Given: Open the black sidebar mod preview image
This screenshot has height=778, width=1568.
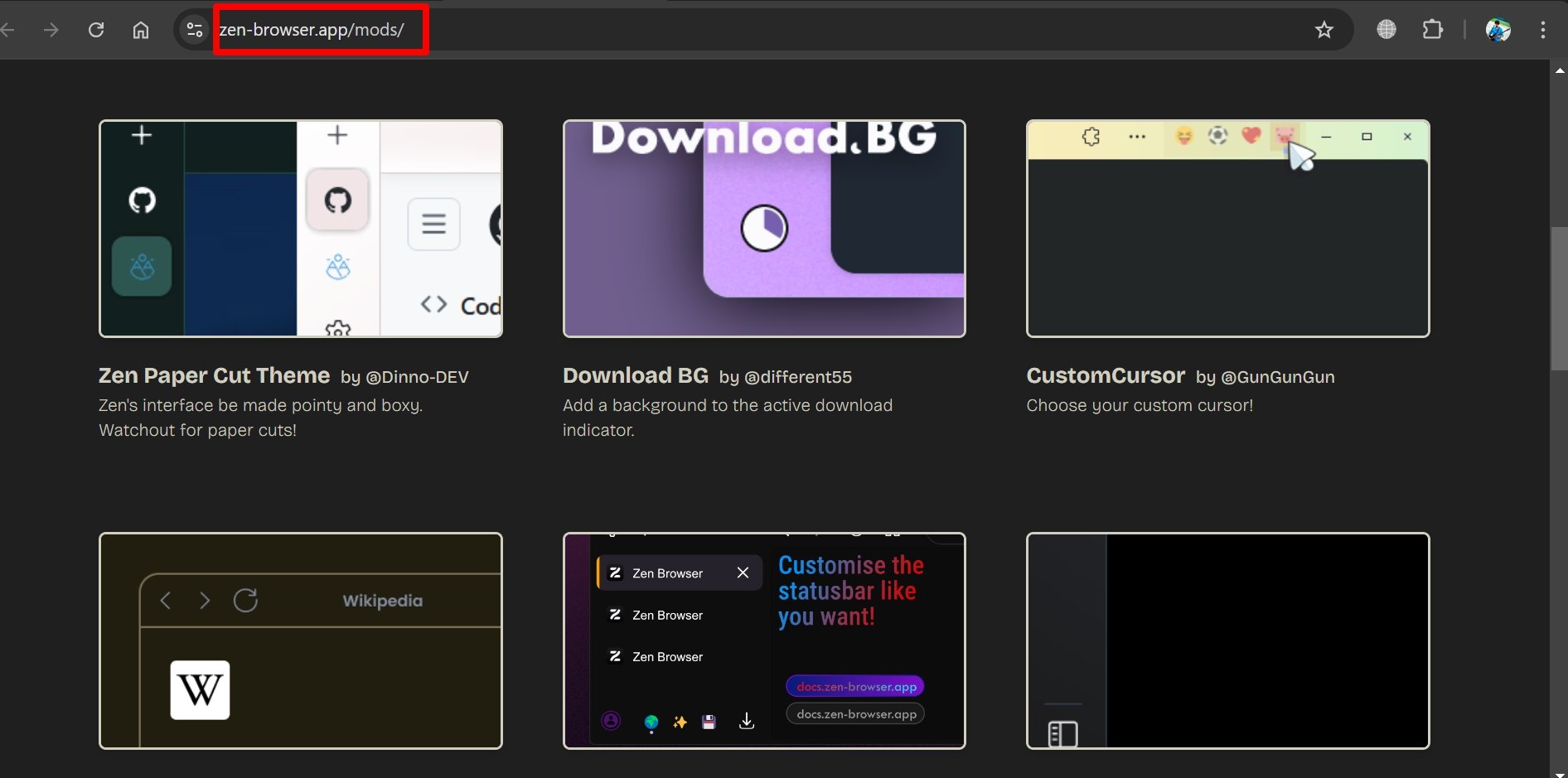Looking at the screenshot, I should click(1228, 640).
